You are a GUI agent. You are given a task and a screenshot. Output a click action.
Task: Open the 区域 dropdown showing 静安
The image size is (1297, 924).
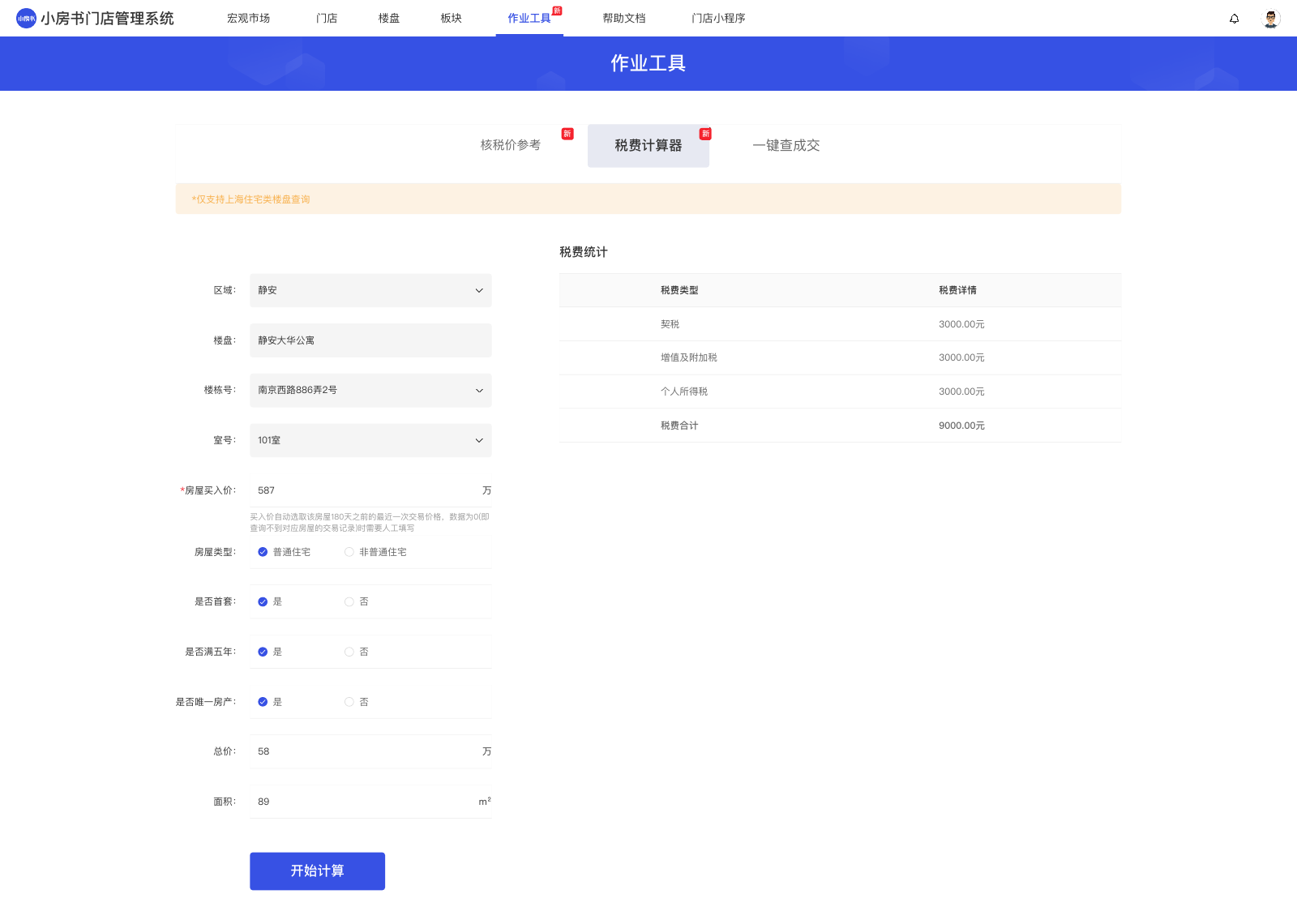click(x=370, y=290)
